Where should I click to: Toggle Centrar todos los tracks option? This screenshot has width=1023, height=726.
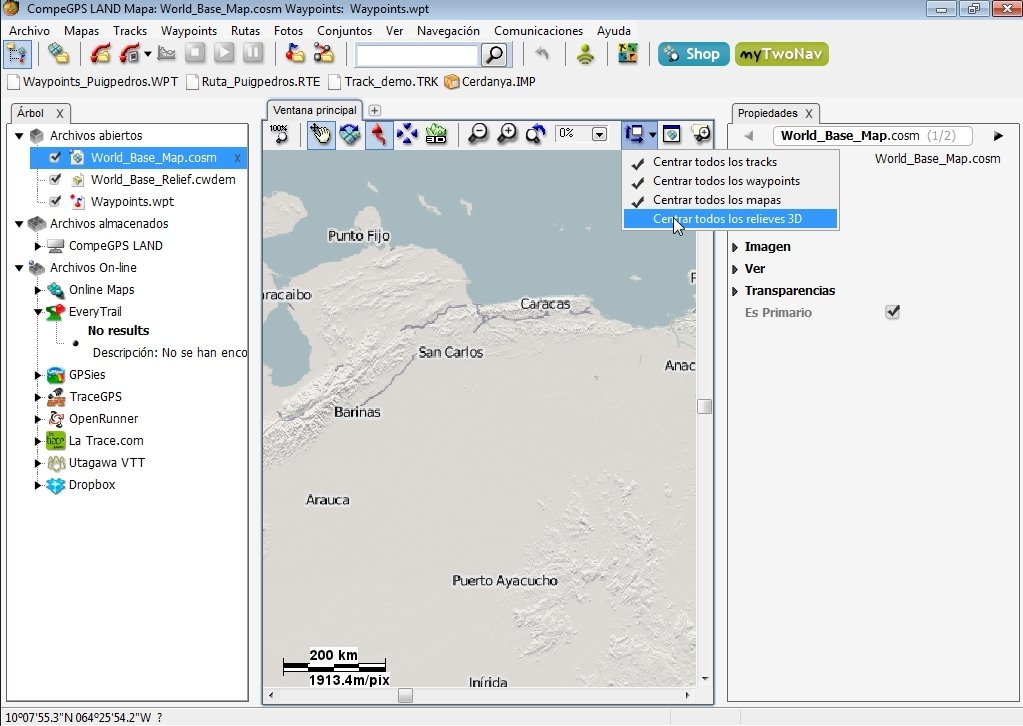click(730, 162)
